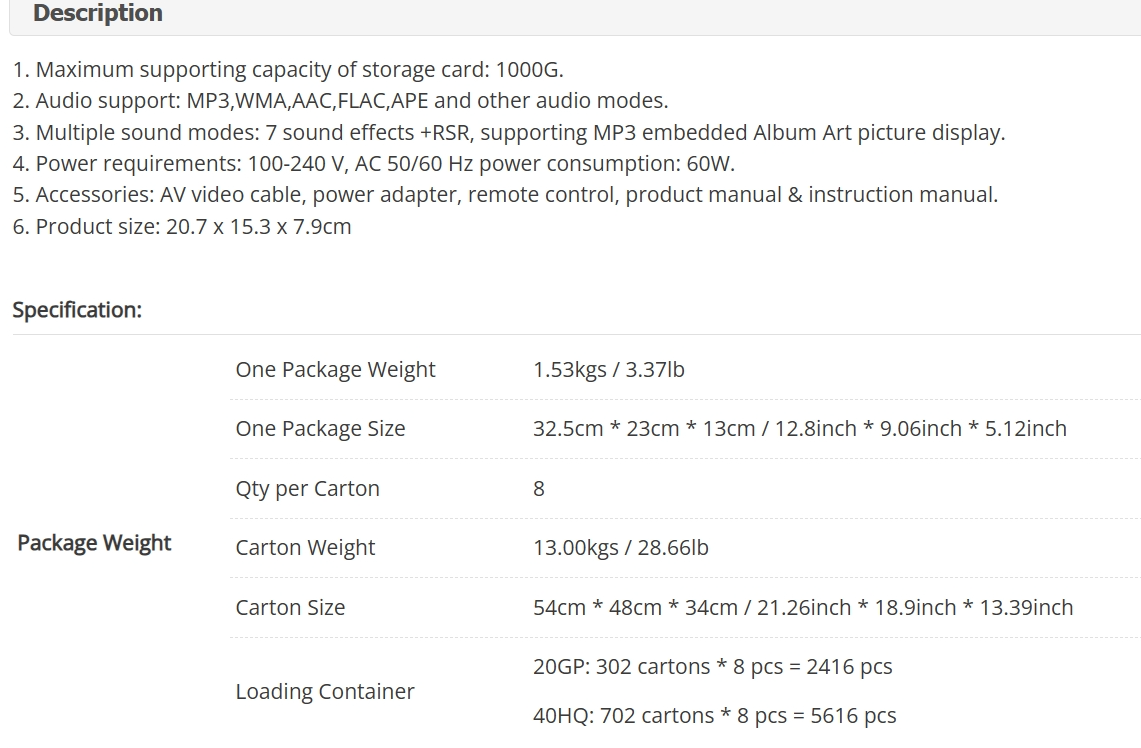Select the 40HQ 702 cartons line
This screenshot has width=1141, height=748.
(x=715, y=716)
